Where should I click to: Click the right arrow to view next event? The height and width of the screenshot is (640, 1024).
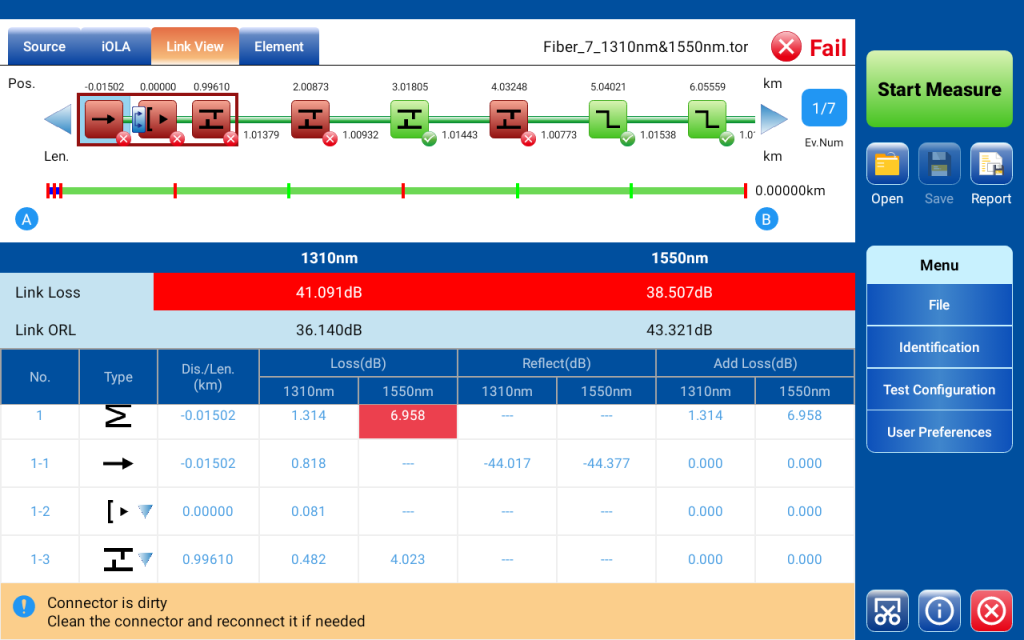coord(772,117)
